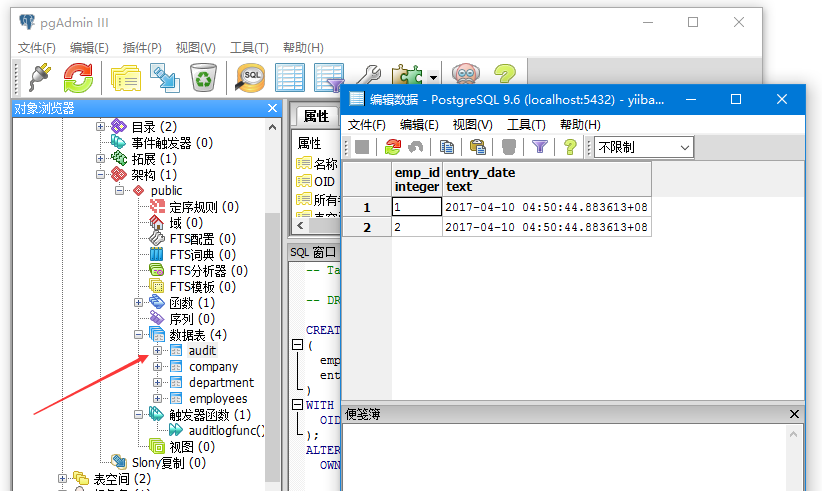The width and height of the screenshot is (822, 491).
Task: Close the 便笺簿 scratch pad panel
Action: coord(794,414)
